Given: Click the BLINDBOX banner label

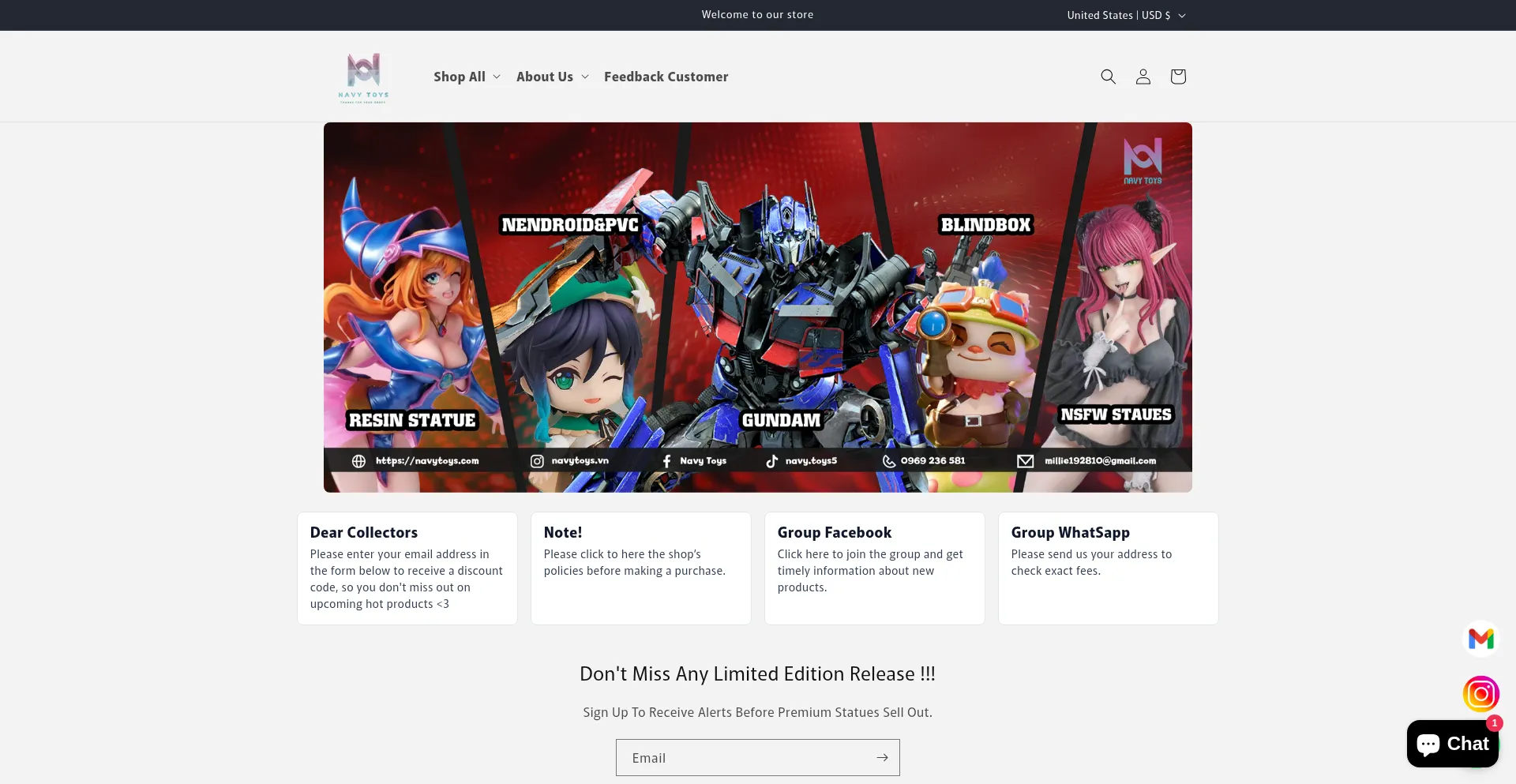Looking at the screenshot, I should [986, 225].
